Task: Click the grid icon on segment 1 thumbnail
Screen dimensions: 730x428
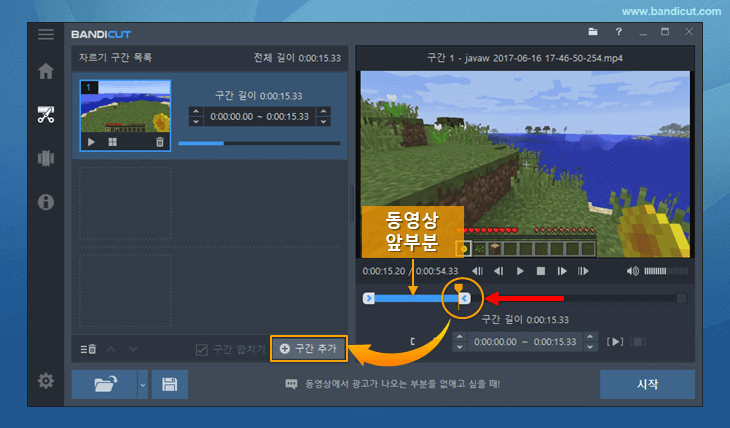Action: pyautogui.click(x=112, y=142)
